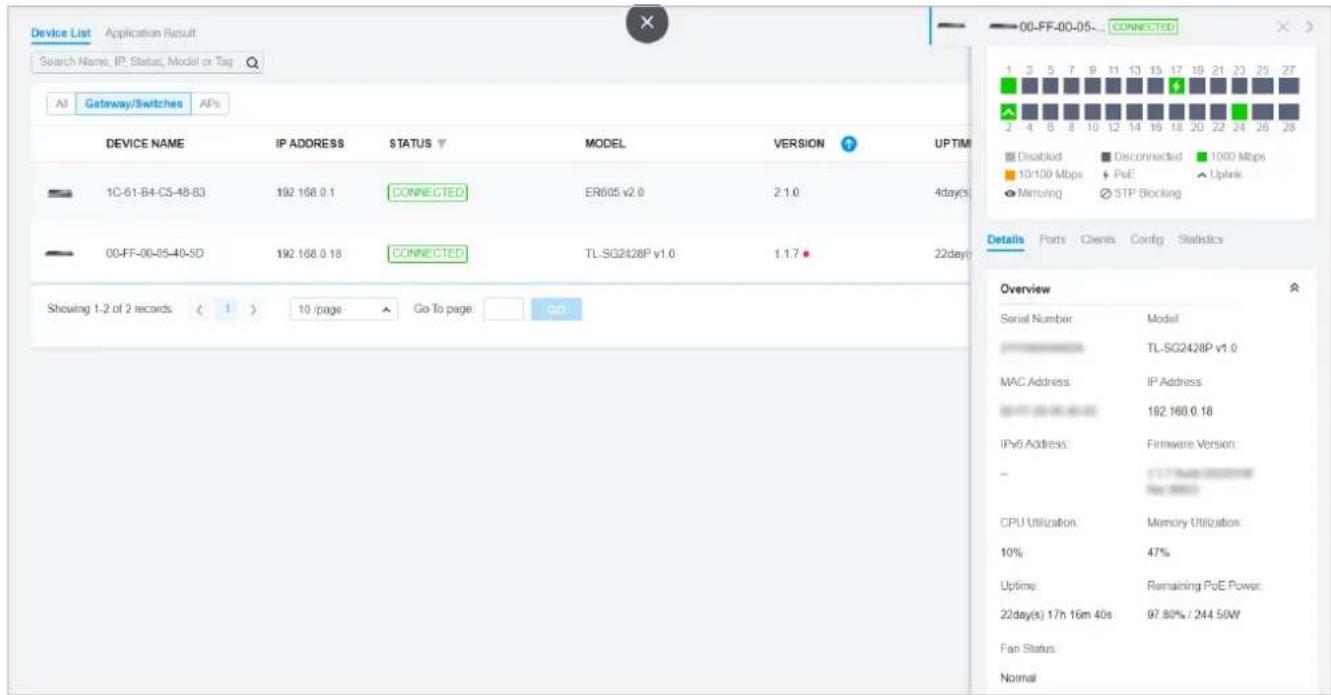Click the CPU Utilization value 10%
This screenshot has width=1331, height=695.
[x=1011, y=551]
